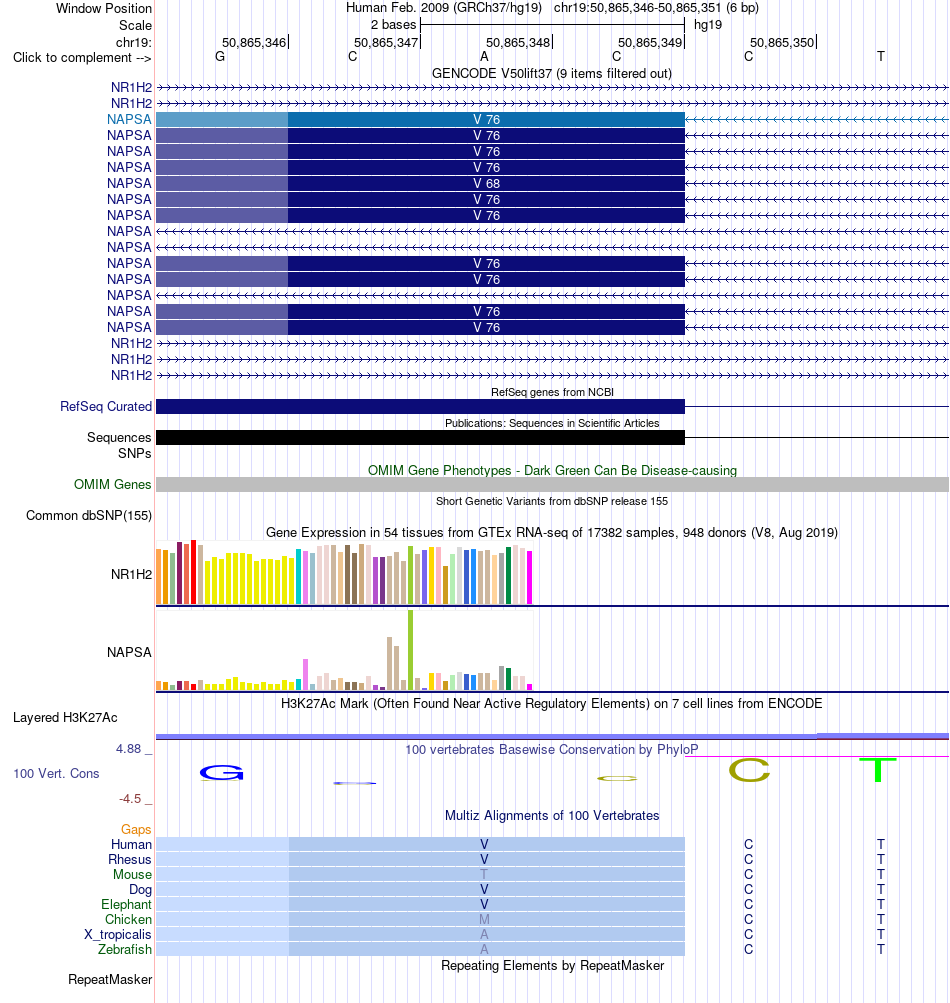The height and width of the screenshot is (1003, 950).
Task: Select the Rhesus alignment row label
Action: (x=130, y=859)
